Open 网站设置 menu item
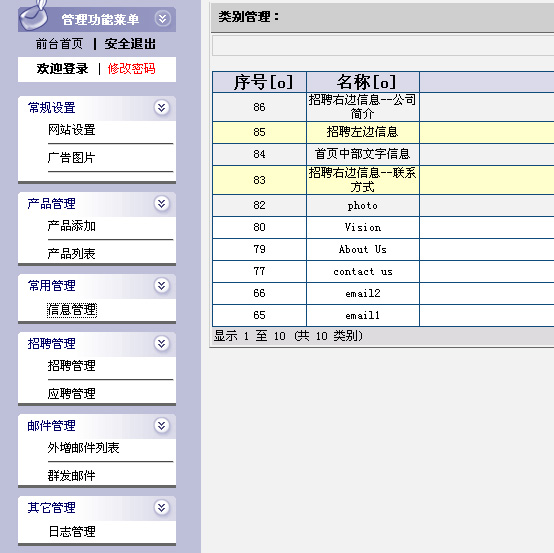This screenshot has width=554, height=553. coord(72,130)
